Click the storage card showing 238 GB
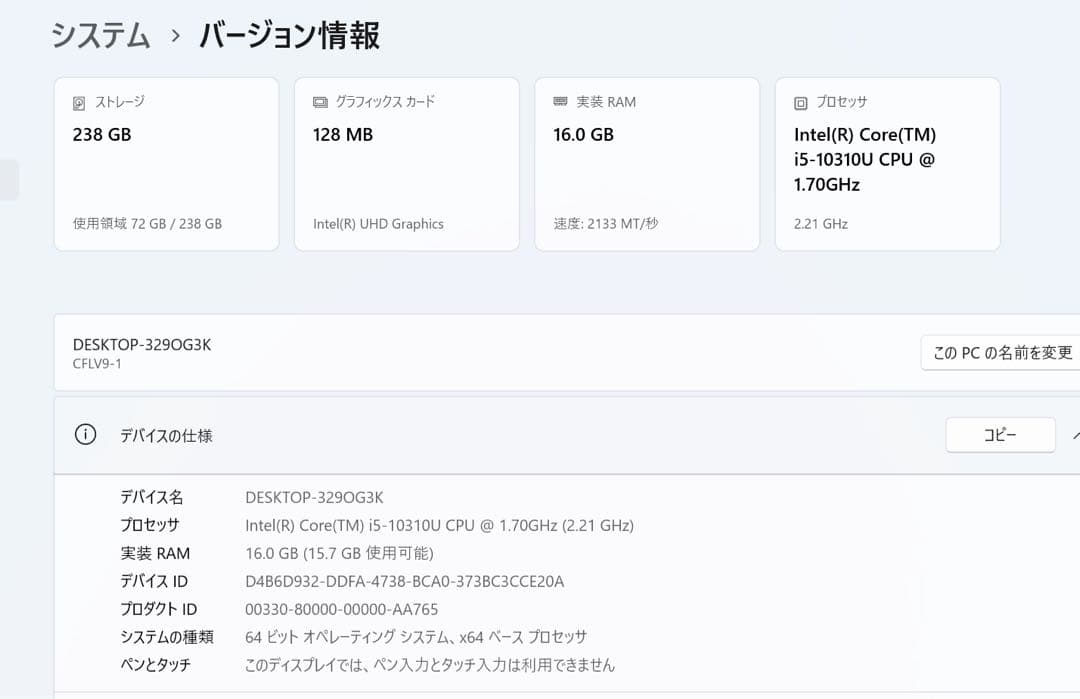Viewport: 1080px width, 699px height. [x=166, y=163]
